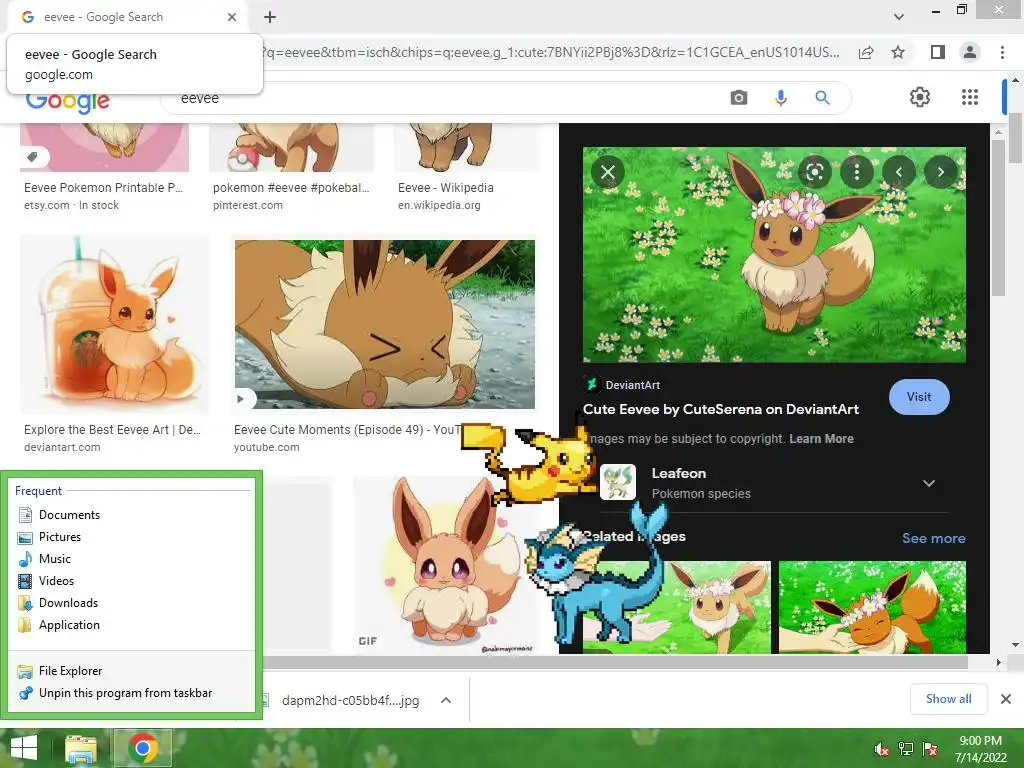Open the Eevee Starbucks drink art thumbnail
This screenshot has width=1024, height=768.
click(115, 324)
